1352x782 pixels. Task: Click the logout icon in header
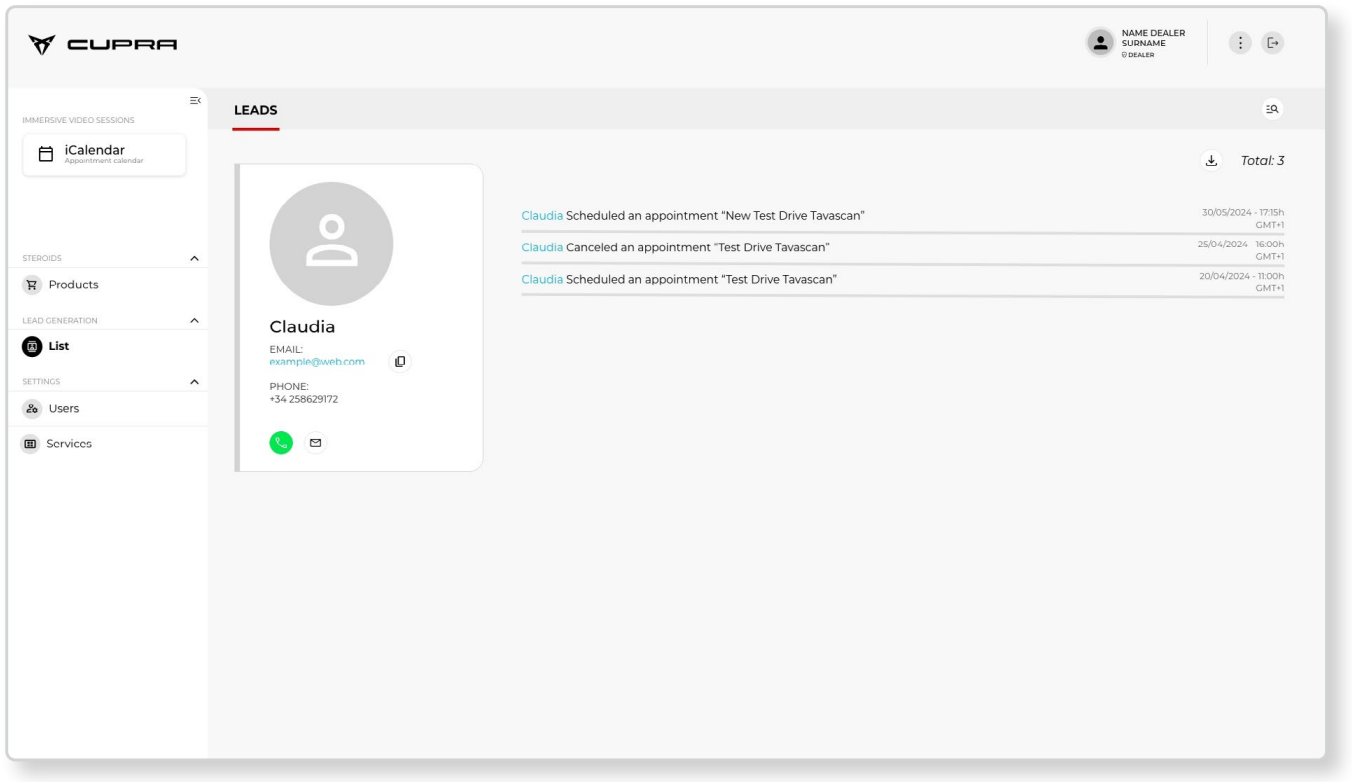point(1272,43)
